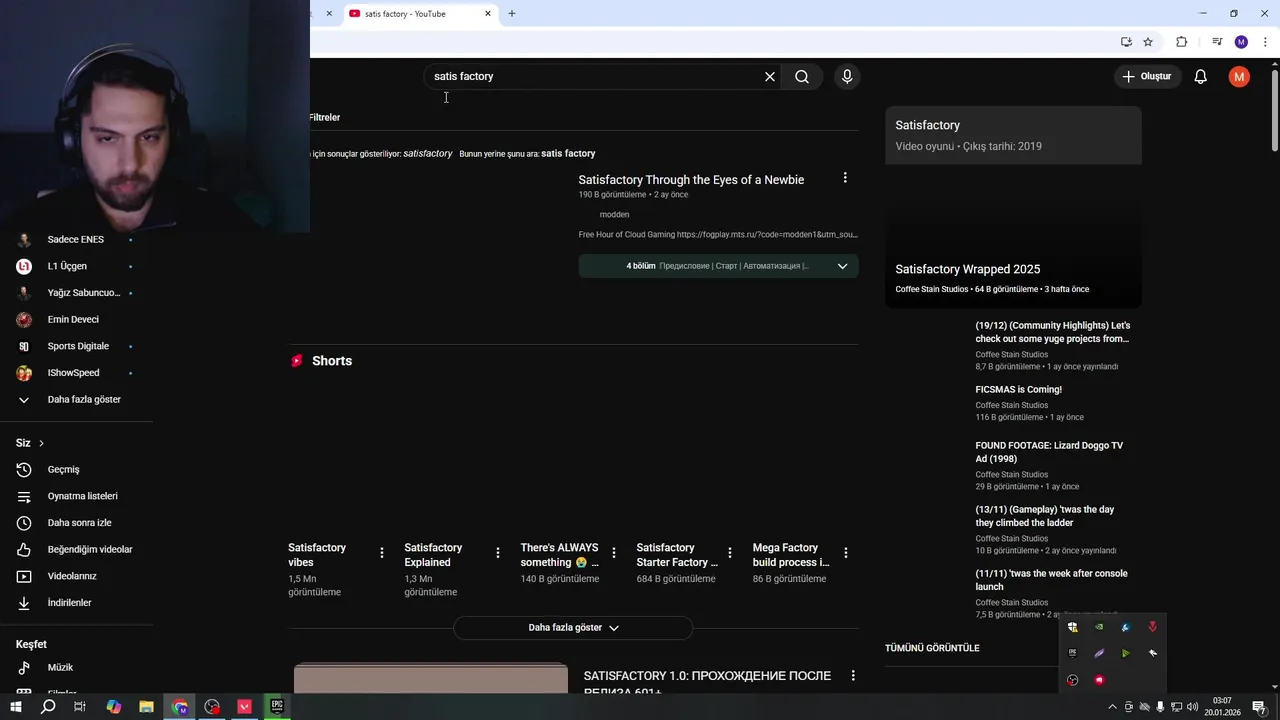Viewport: 1280px width, 720px height.
Task: Open Sports Digitale channel subscription
Action: [77, 346]
